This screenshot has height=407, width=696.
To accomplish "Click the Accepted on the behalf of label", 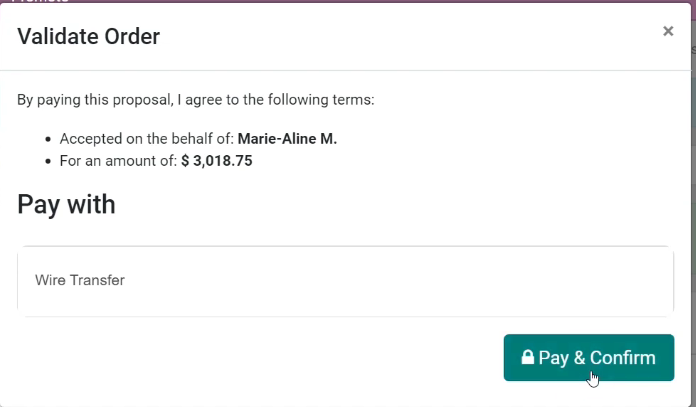I will [146, 139].
